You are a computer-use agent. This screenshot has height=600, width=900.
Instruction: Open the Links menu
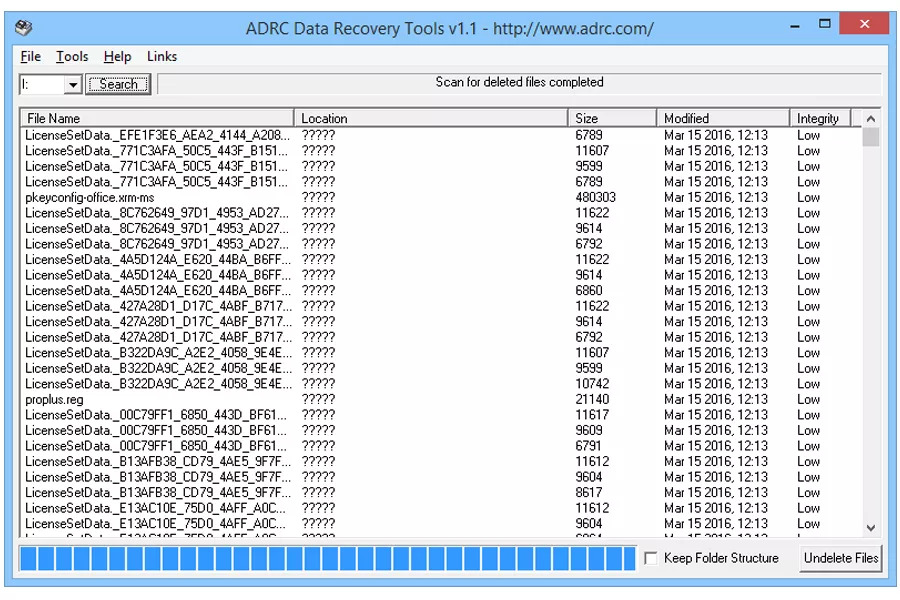(x=162, y=57)
